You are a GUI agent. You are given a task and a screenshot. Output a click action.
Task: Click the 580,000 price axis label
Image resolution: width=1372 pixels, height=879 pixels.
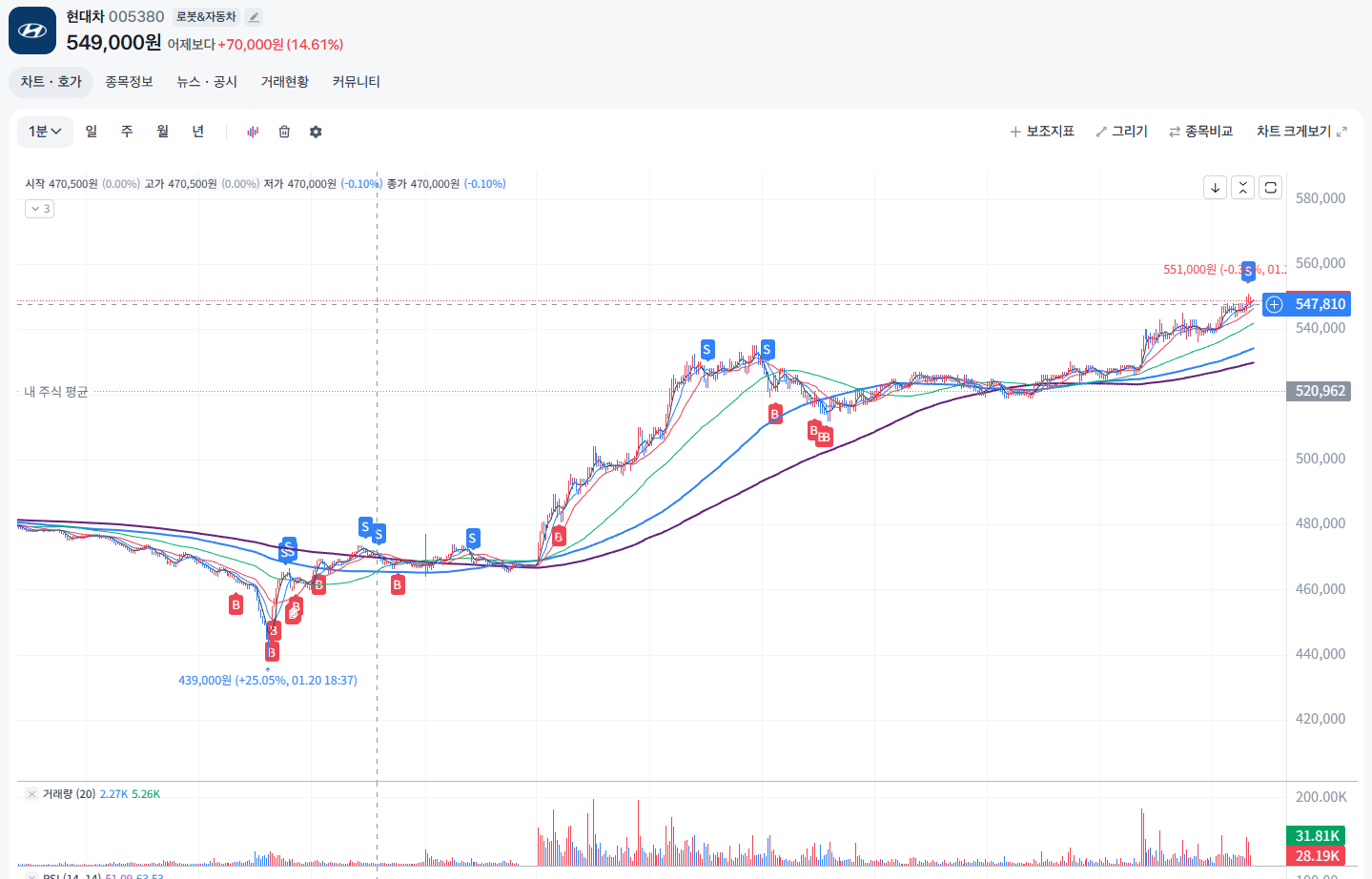(x=1321, y=198)
